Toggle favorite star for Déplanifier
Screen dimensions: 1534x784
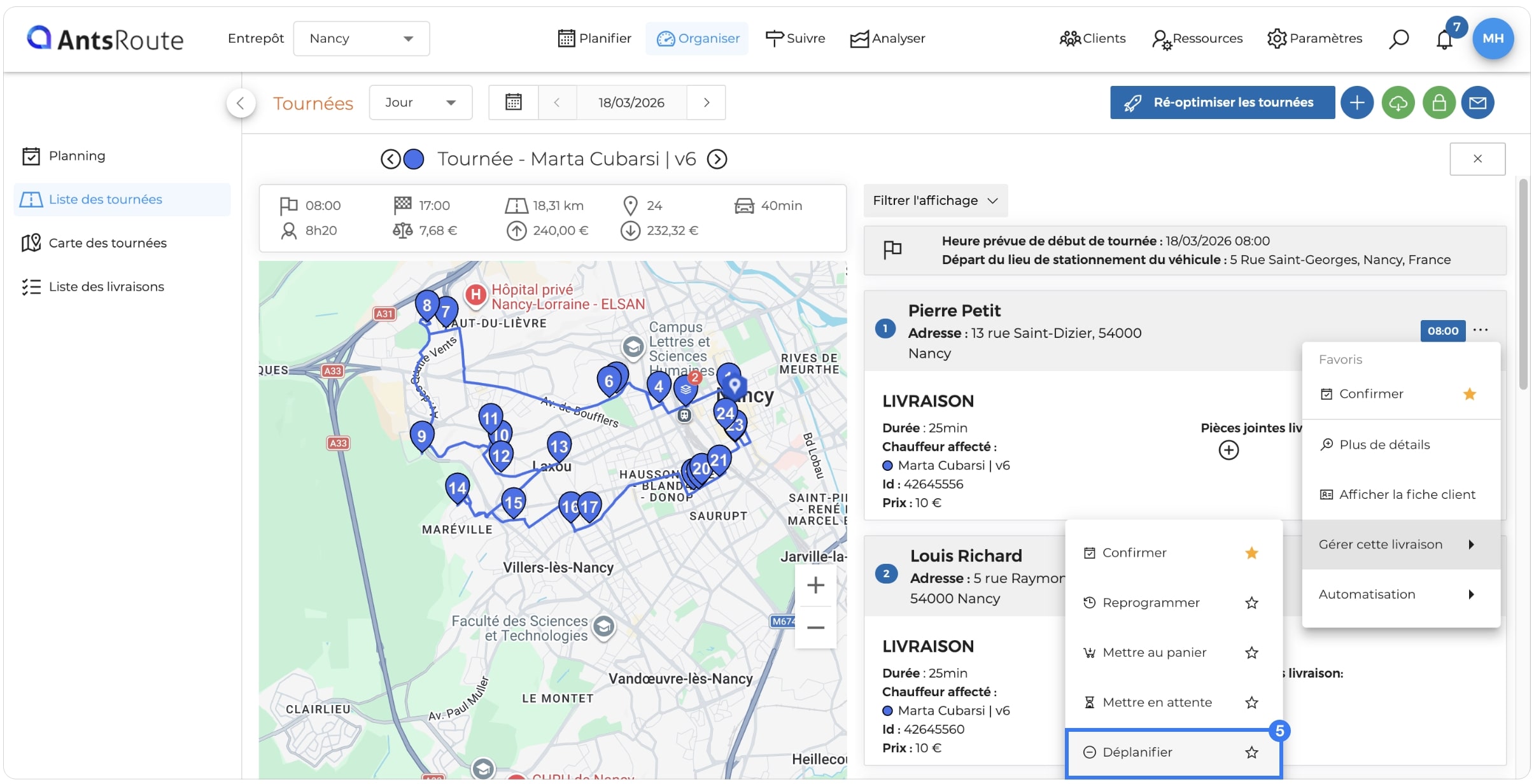pyautogui.click(x=1251, y=753)
